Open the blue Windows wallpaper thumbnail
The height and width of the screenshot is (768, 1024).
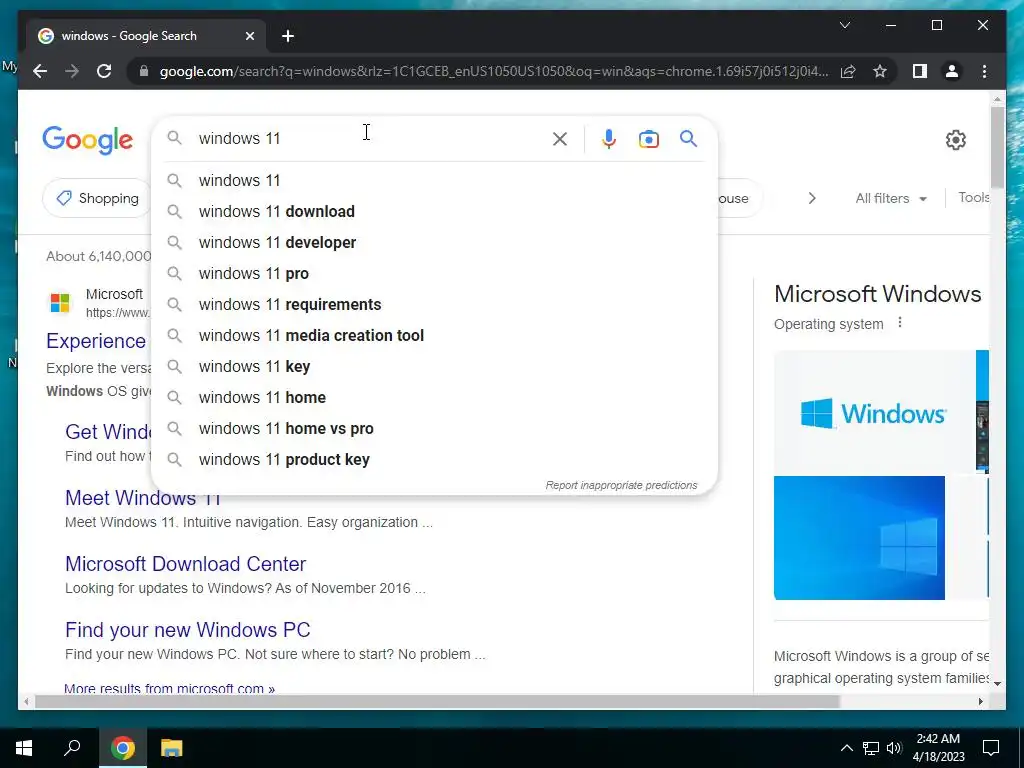[x=859, y=537]
